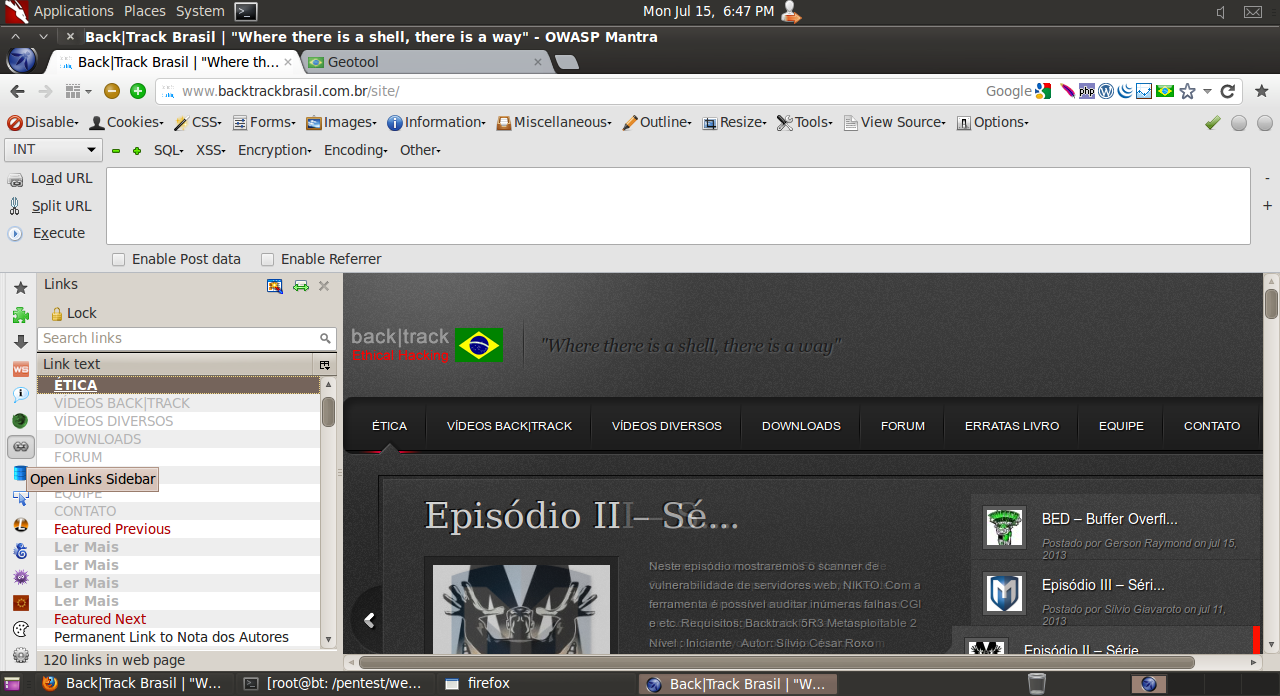Open the add-ons puzzle piece sidebar icon
This screenshot has width=1280, height=696.
click(x=20, y=315)
